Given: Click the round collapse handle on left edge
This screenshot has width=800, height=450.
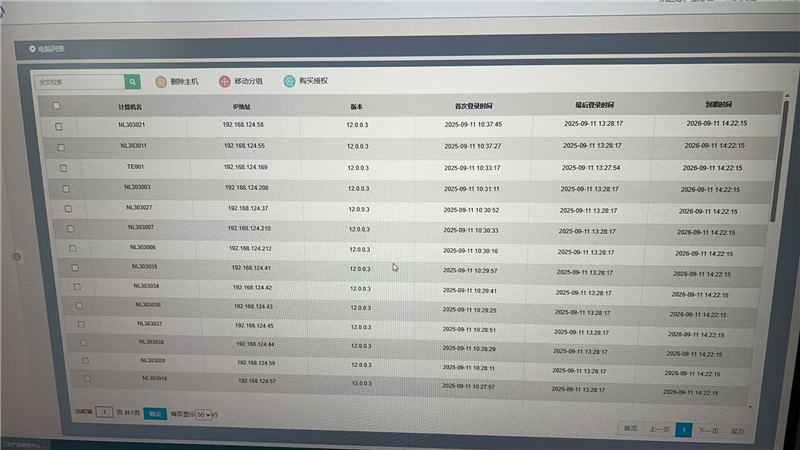Looking at the screenshot, I should [x=17, y=257].
